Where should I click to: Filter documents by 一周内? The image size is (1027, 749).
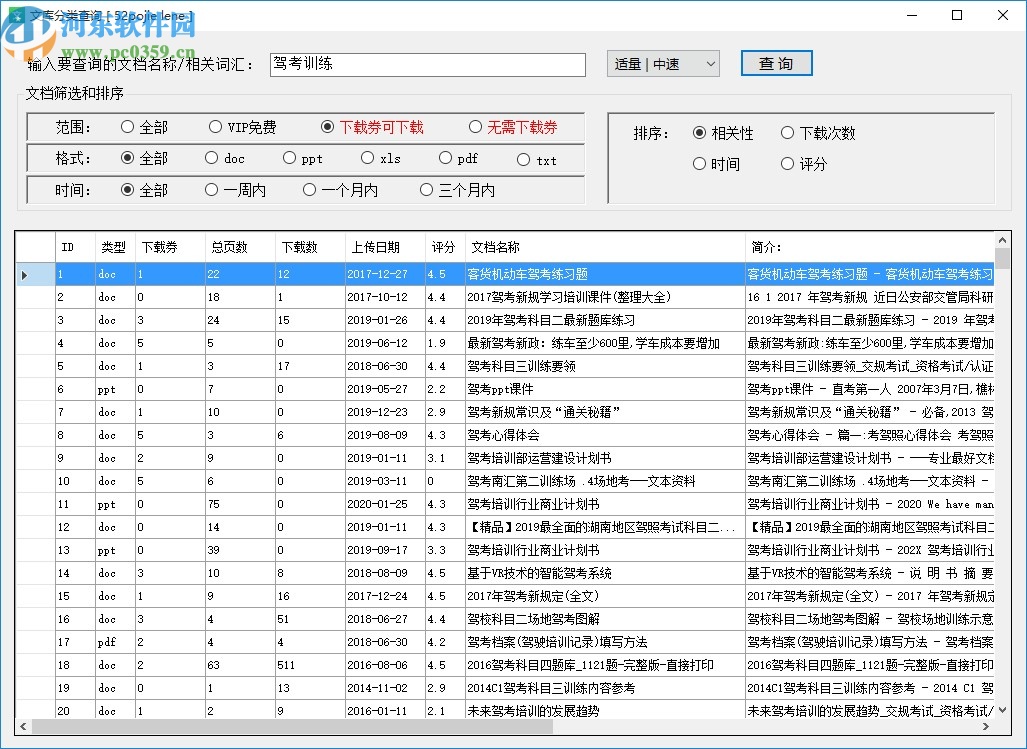212,190
